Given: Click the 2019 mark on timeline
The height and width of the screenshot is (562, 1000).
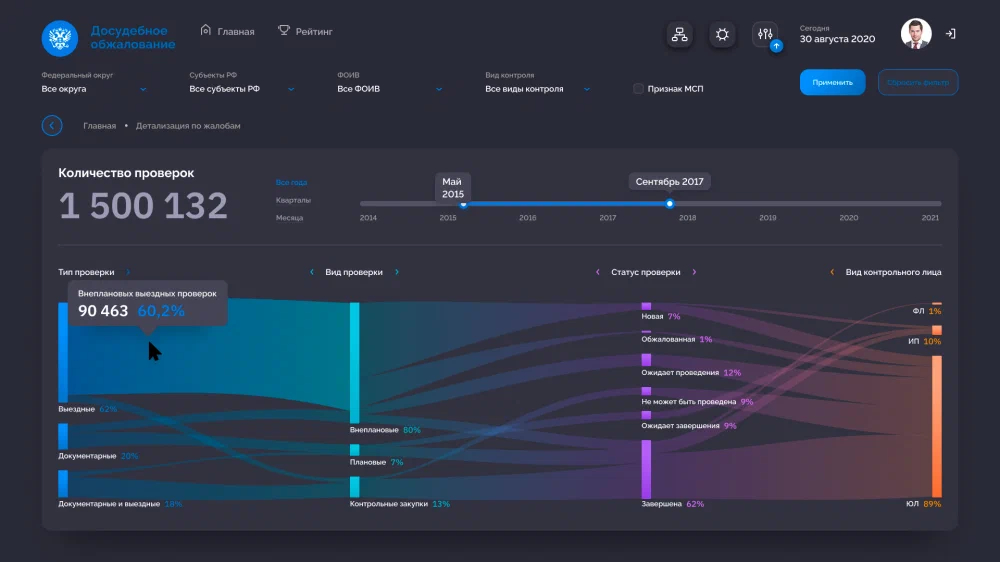Looking at the screenshot, I should [768, 218].
